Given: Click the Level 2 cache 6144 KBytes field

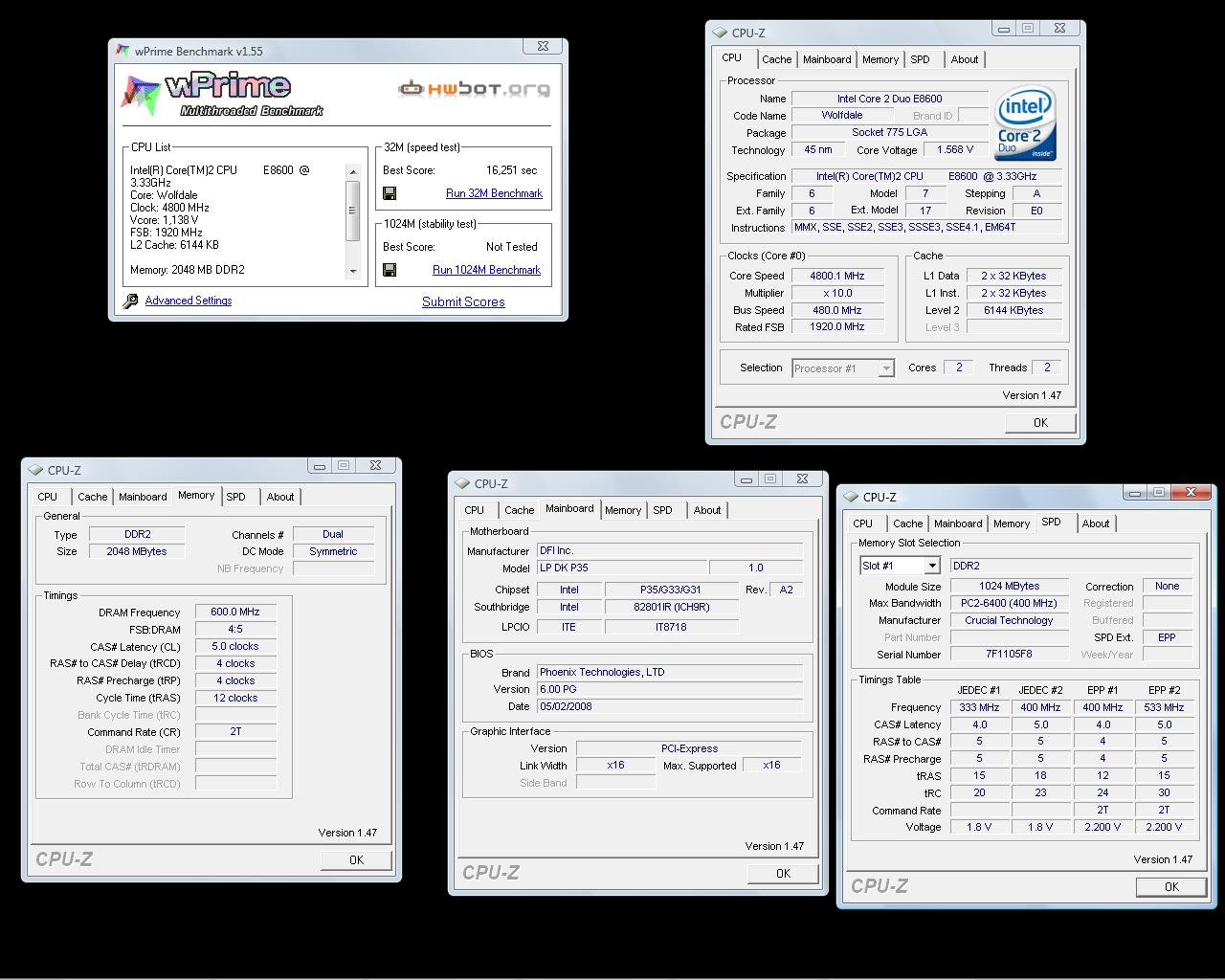Looking at the screenshot, I should click(x=1013, y=310).
